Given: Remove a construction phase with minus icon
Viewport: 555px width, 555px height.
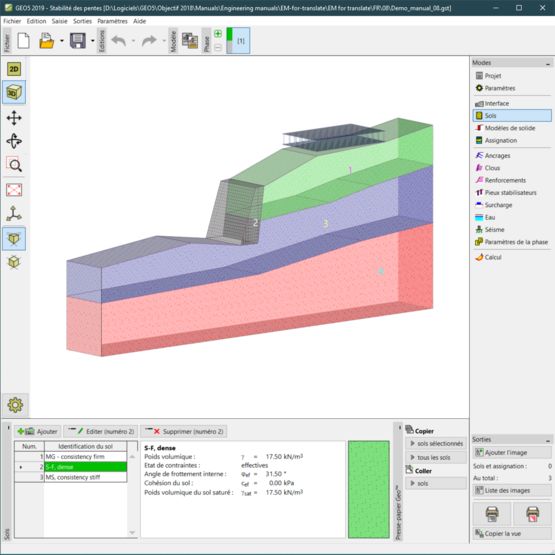Looking at the screenshot, I should coord(218,47).
